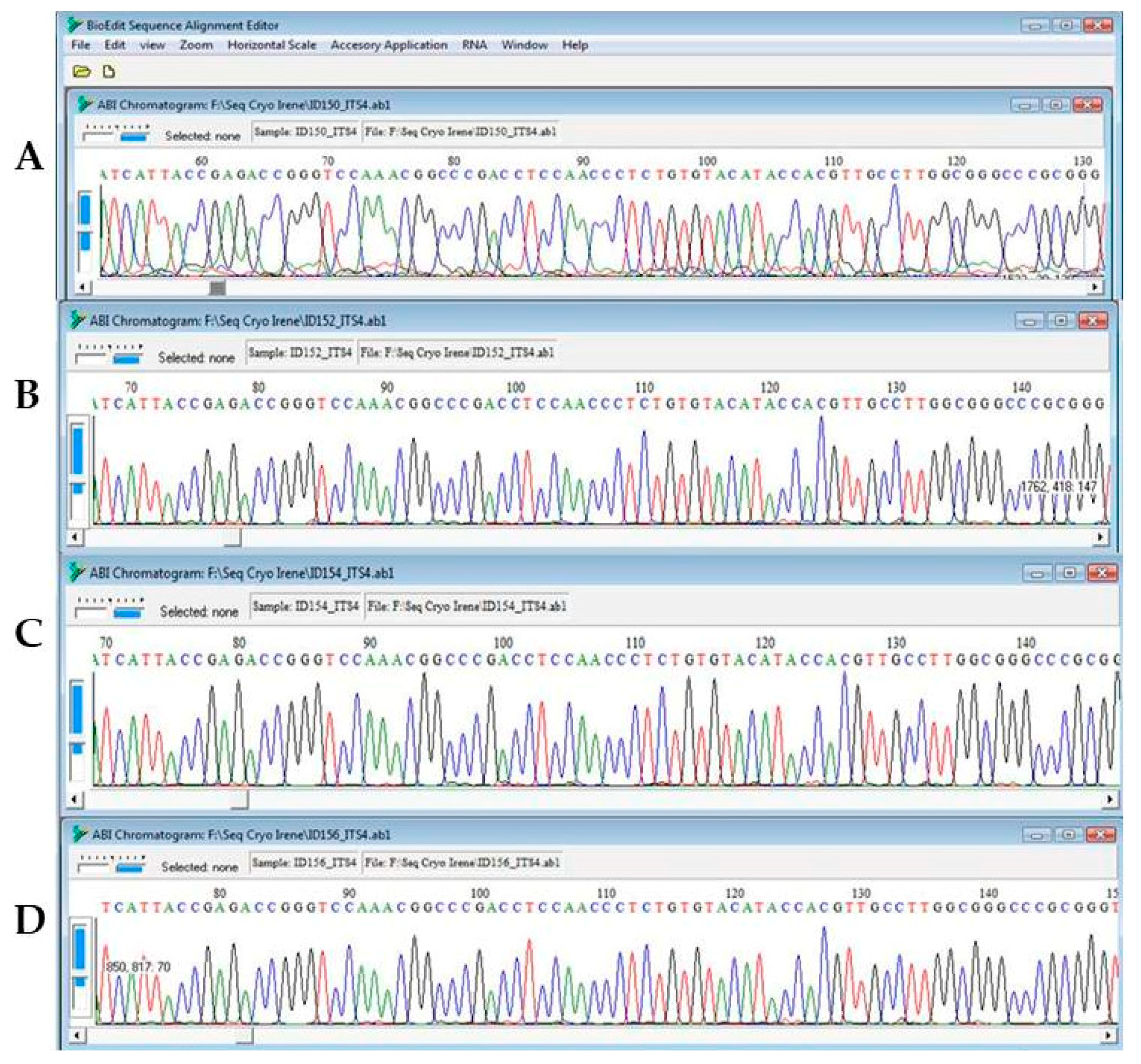Viewport: 1141px width, 1064px height.
Task: Click the ID150_ITS4 chromatogram window logo icon
Action: pos(86,105)
